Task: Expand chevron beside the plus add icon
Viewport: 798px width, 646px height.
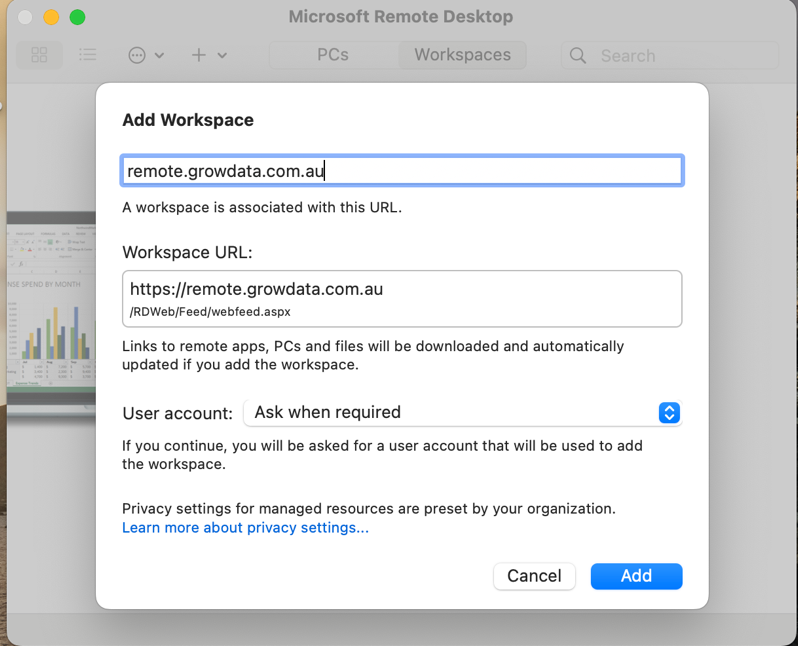Action: pyautogui.click(x=222, y=55)
